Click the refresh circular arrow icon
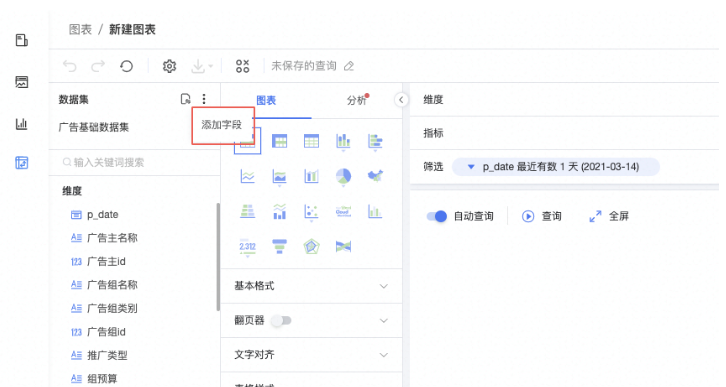Screen dimensions: 726x387 point(126,66)
